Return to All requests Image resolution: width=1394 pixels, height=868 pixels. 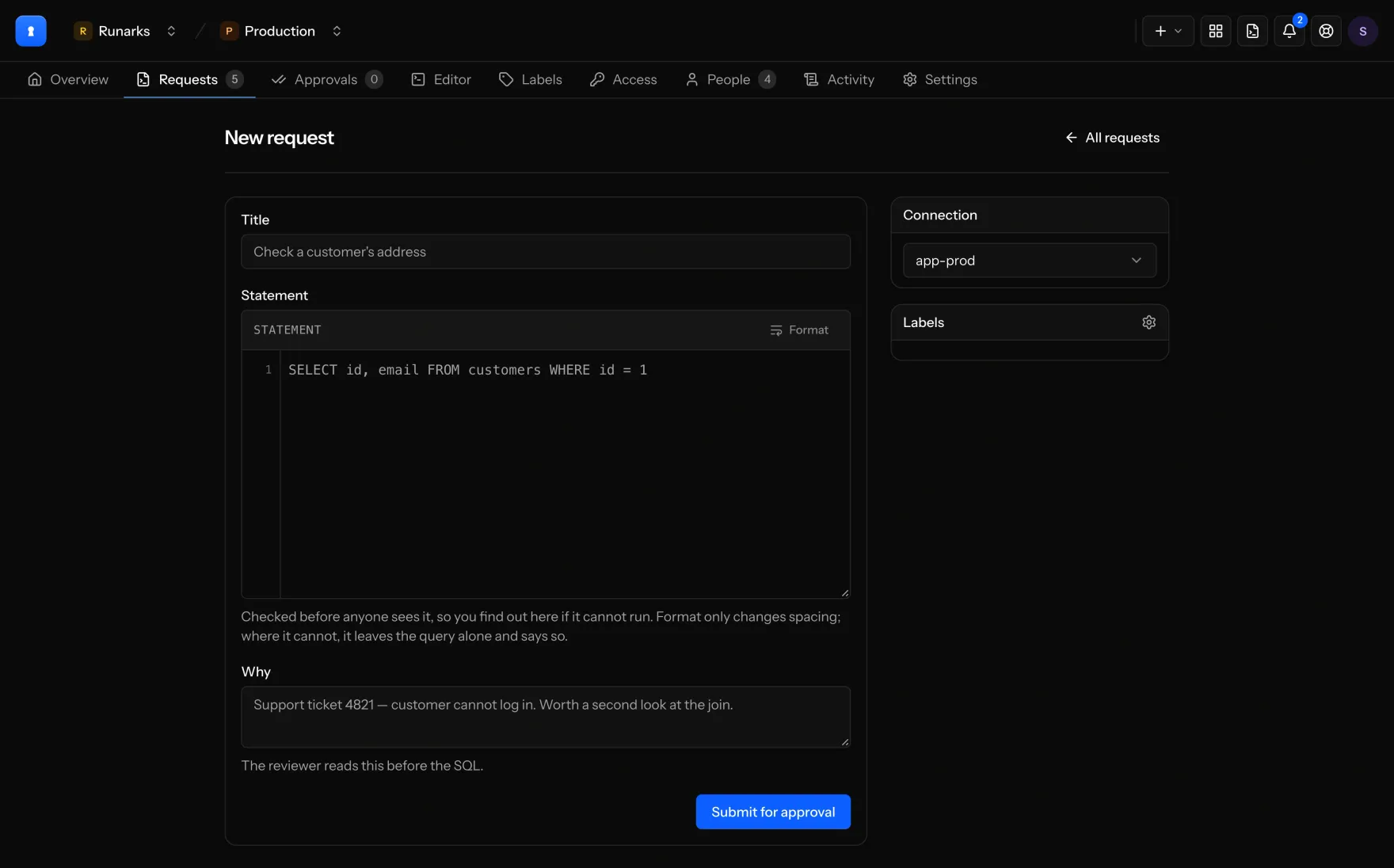point(1112,138)
